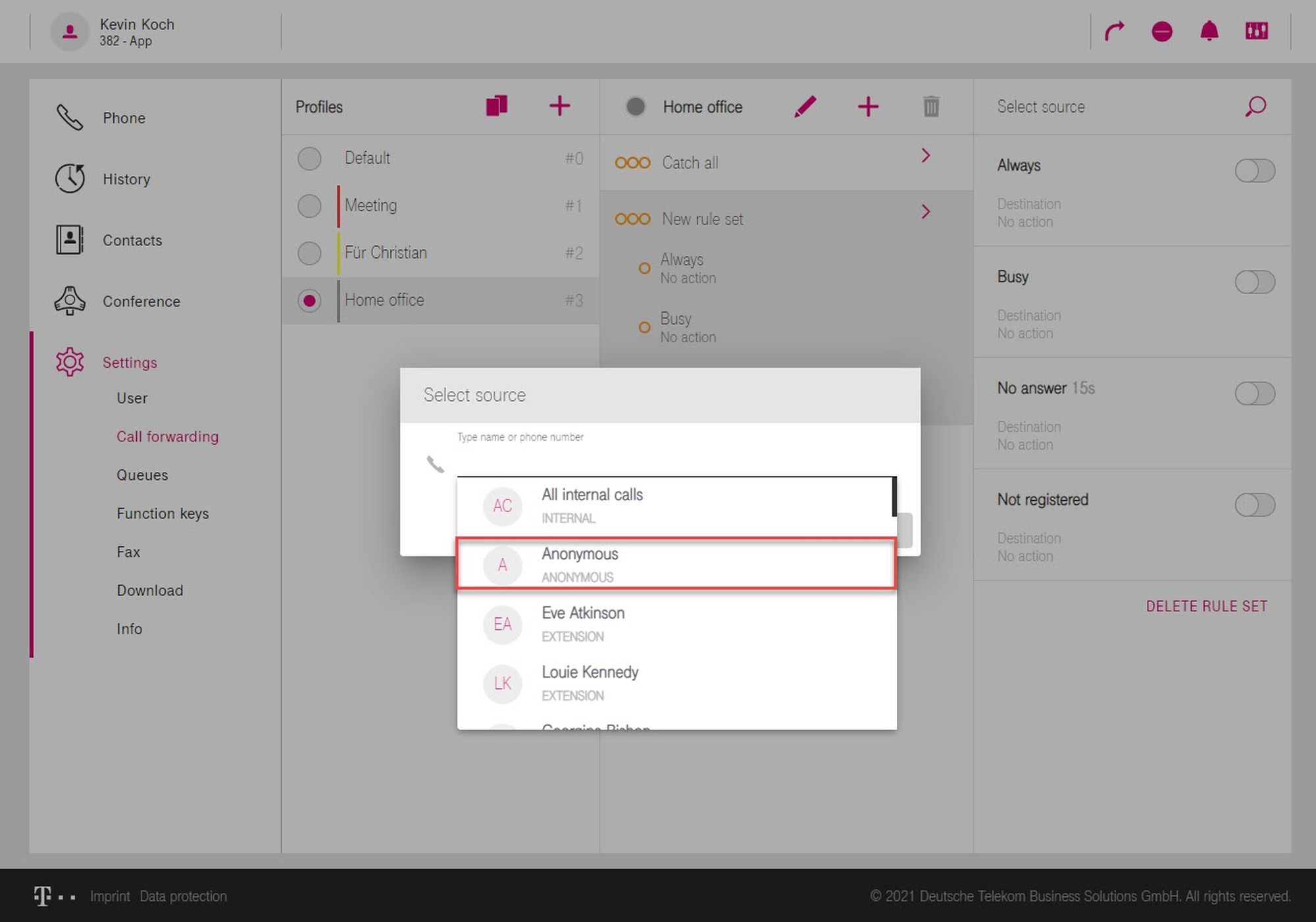Add a new profile with plus icon
This screenshot has height=922, width=1316.
point(559,106)
